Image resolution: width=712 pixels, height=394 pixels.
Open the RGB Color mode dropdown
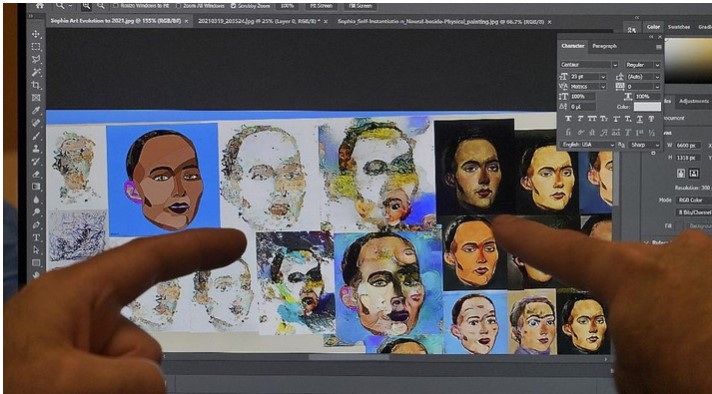[693, 200]
